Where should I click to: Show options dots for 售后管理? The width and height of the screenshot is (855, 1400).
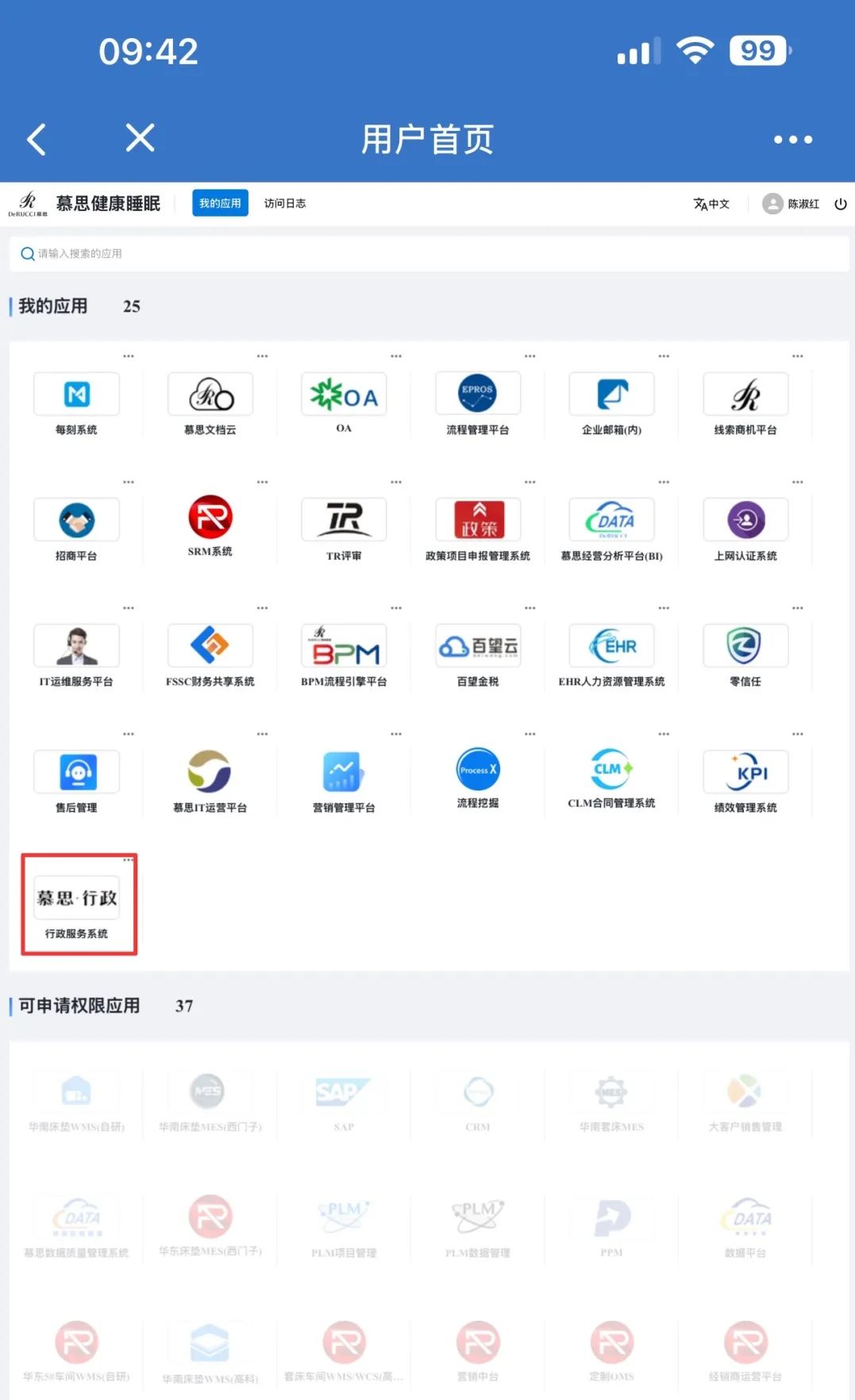[x=129, y=734]
